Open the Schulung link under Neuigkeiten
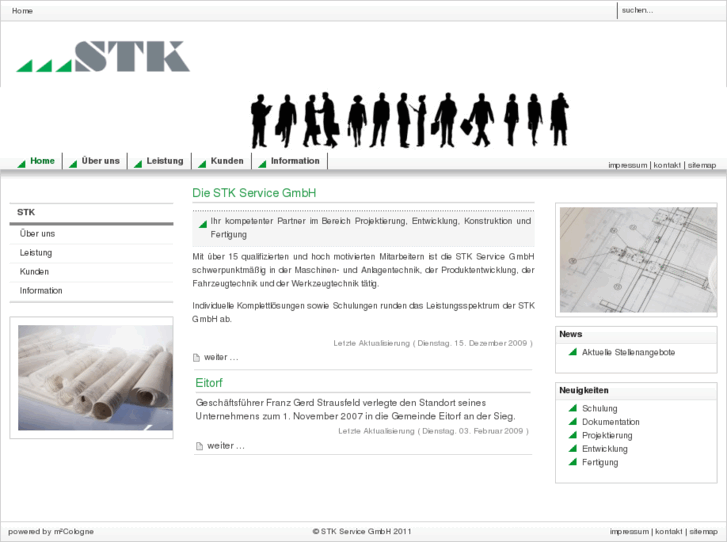 (x=599, y=409)
